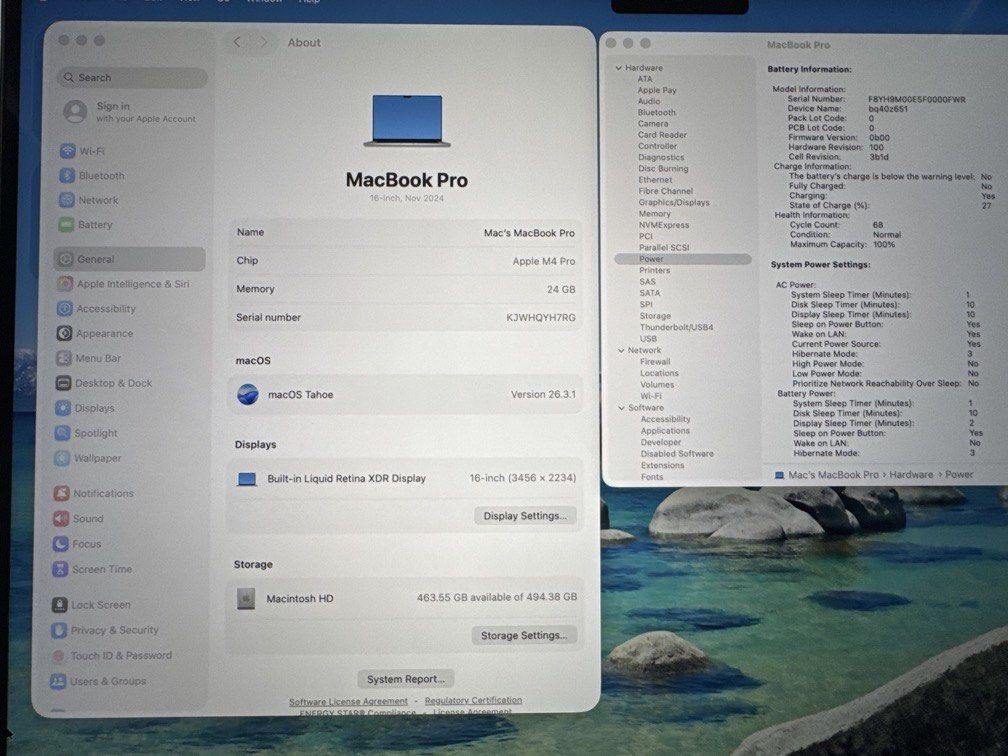1008x756 pixels.
Task: Go forward with the About forward arrow
Action: click(262, 42)
